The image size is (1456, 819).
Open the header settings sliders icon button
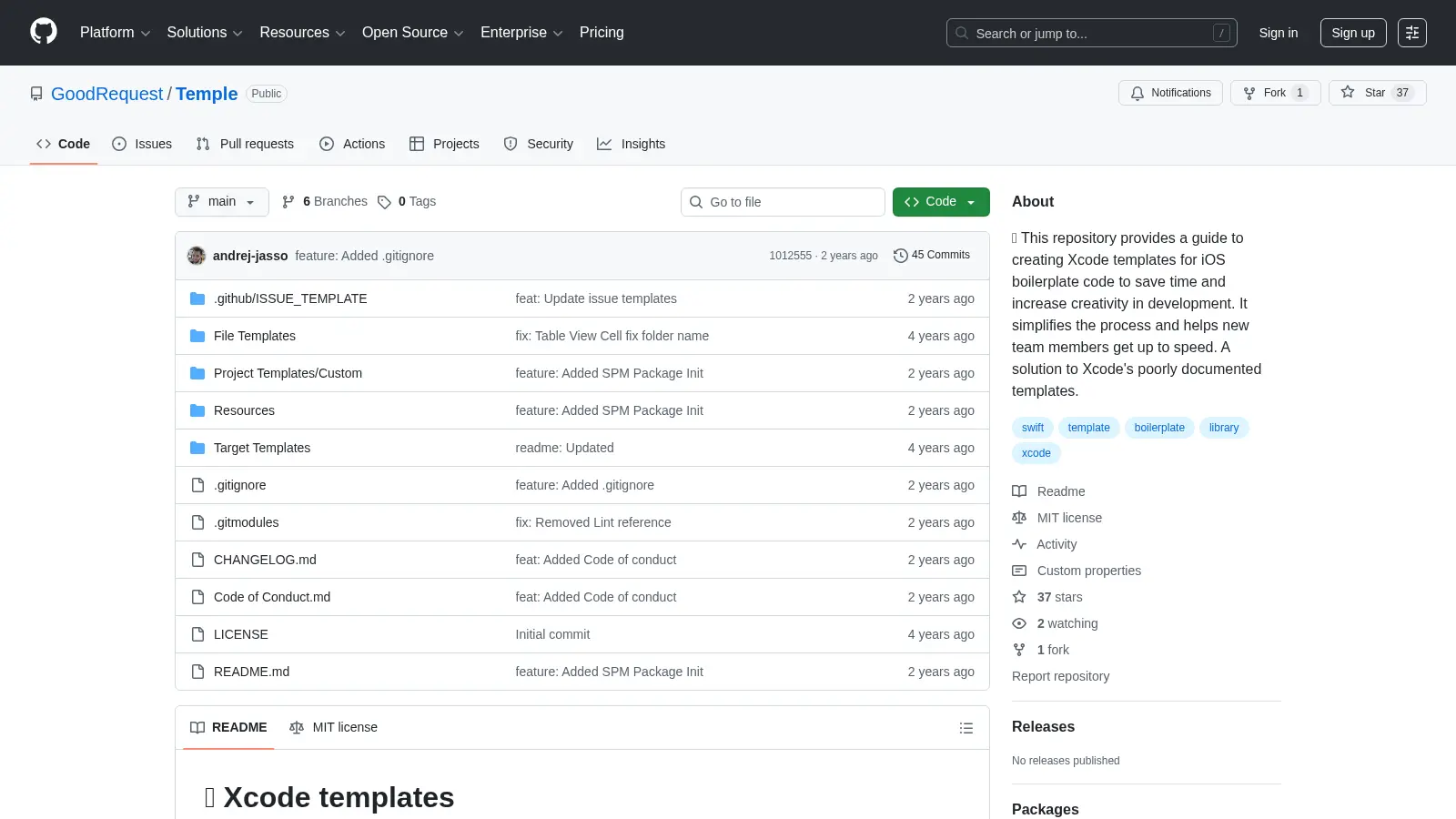[1412, 33]
